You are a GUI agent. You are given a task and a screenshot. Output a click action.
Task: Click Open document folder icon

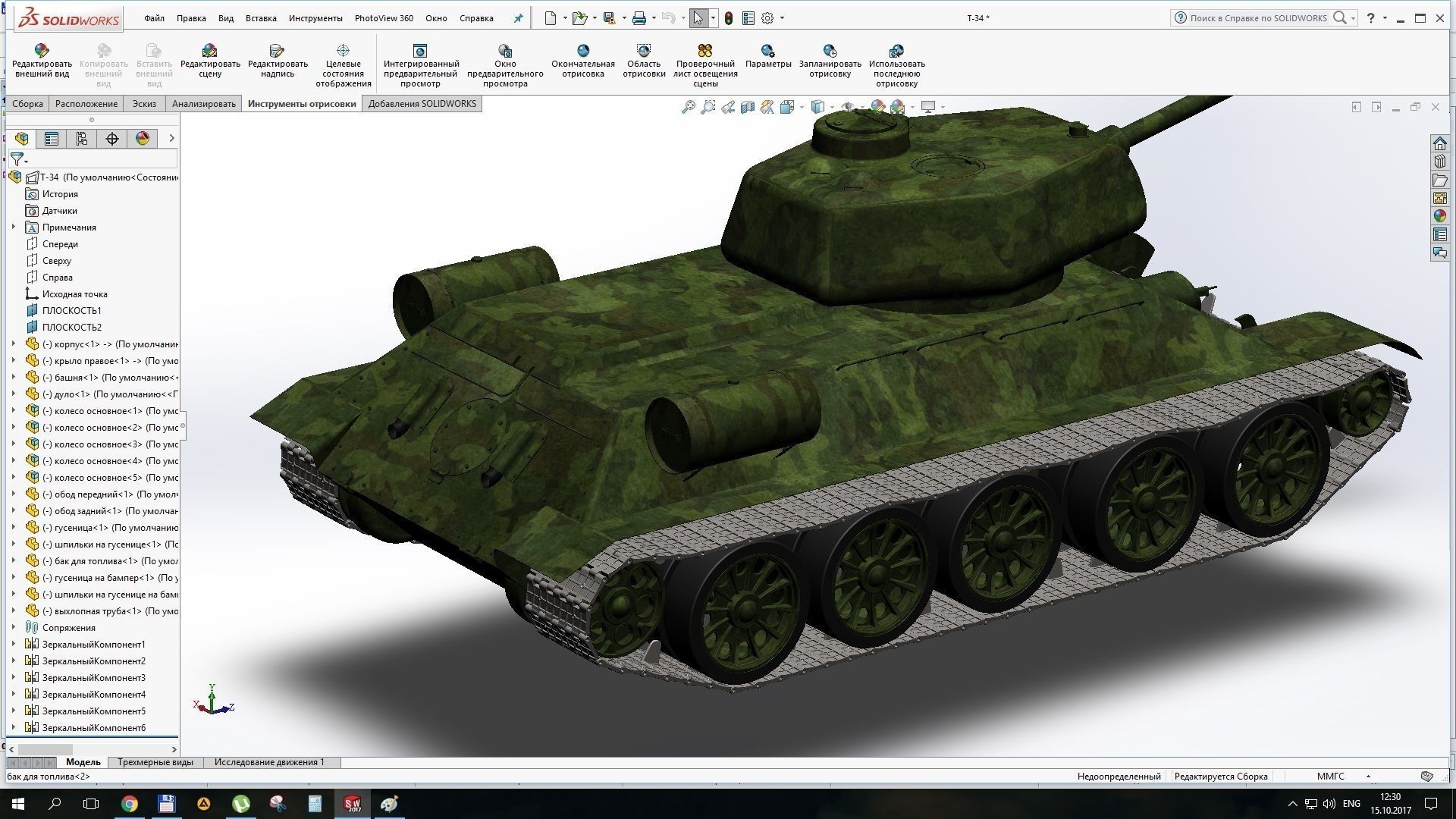(579, 18)
